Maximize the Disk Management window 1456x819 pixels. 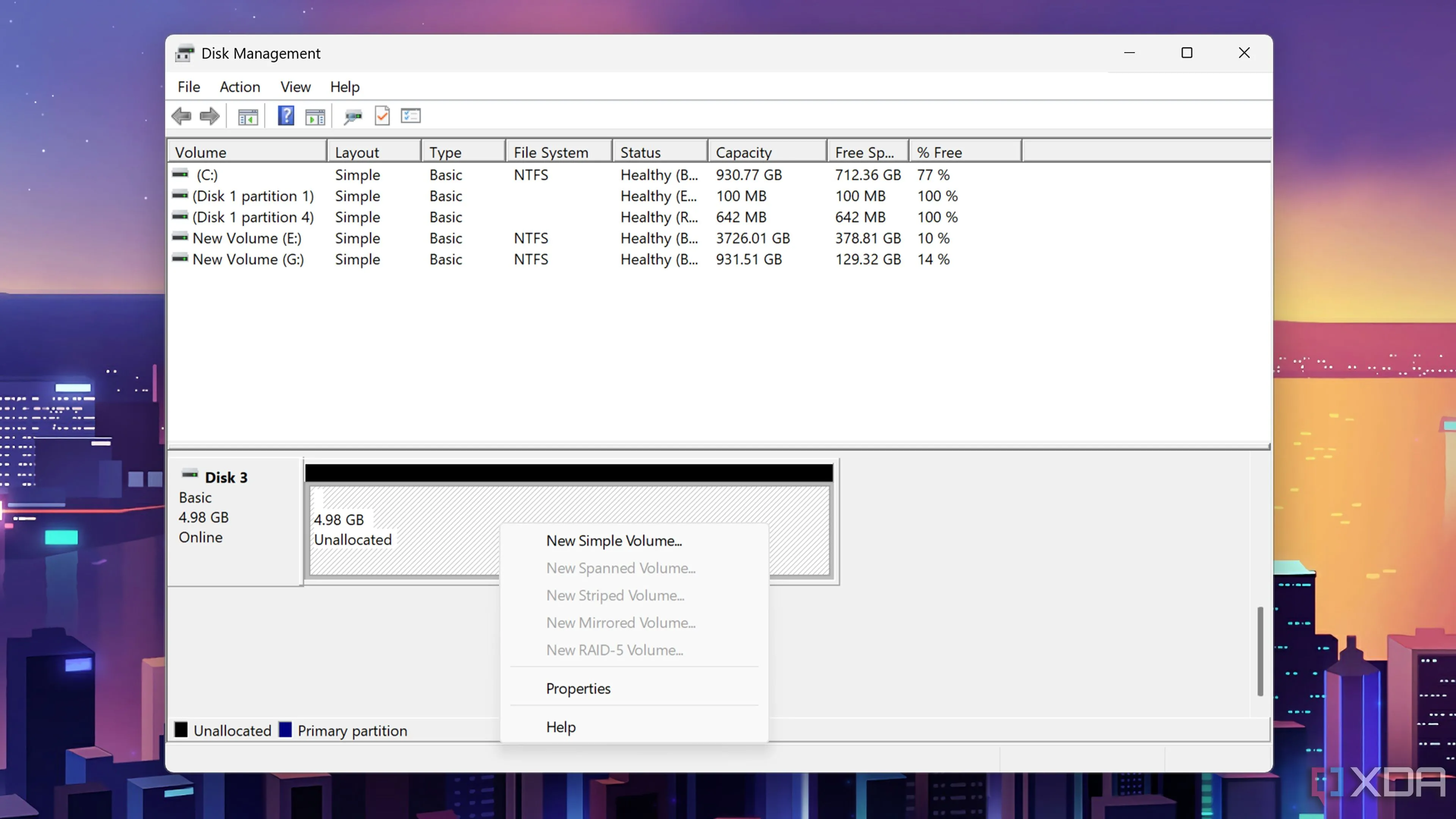click(x=1187, y=53)
